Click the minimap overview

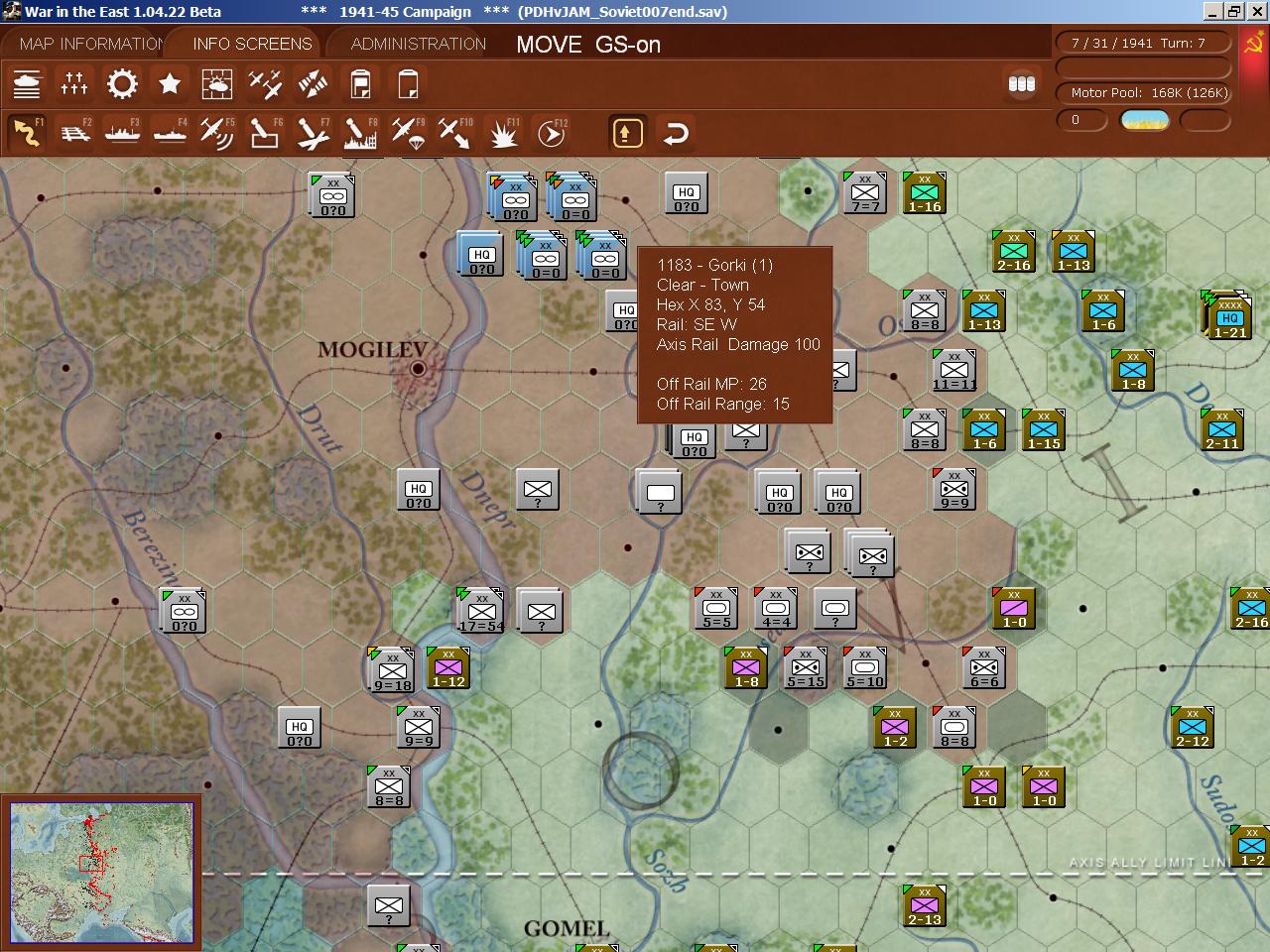(x=101, y=872)
